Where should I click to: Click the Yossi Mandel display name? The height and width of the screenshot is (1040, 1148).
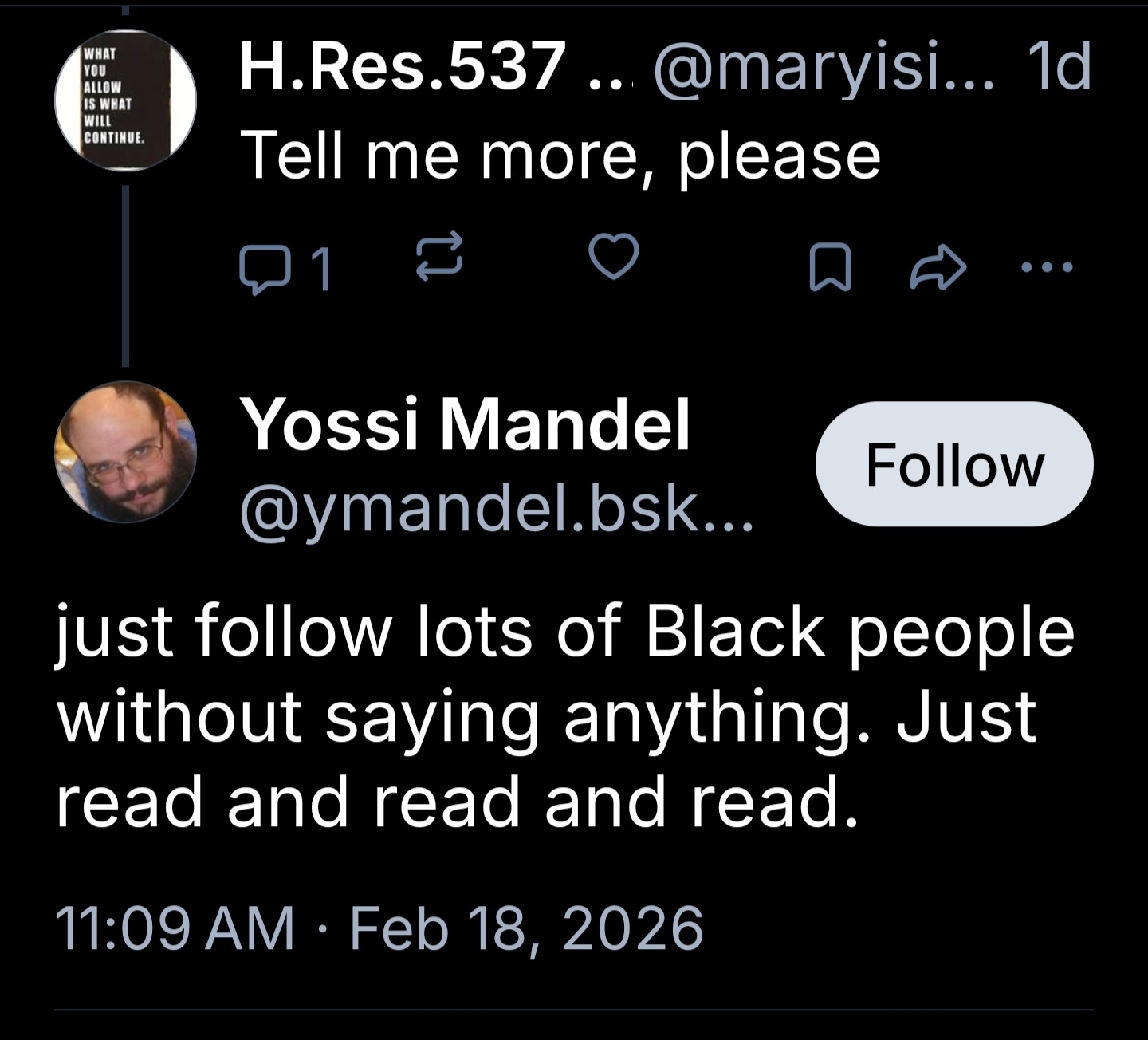click(466, 424)
